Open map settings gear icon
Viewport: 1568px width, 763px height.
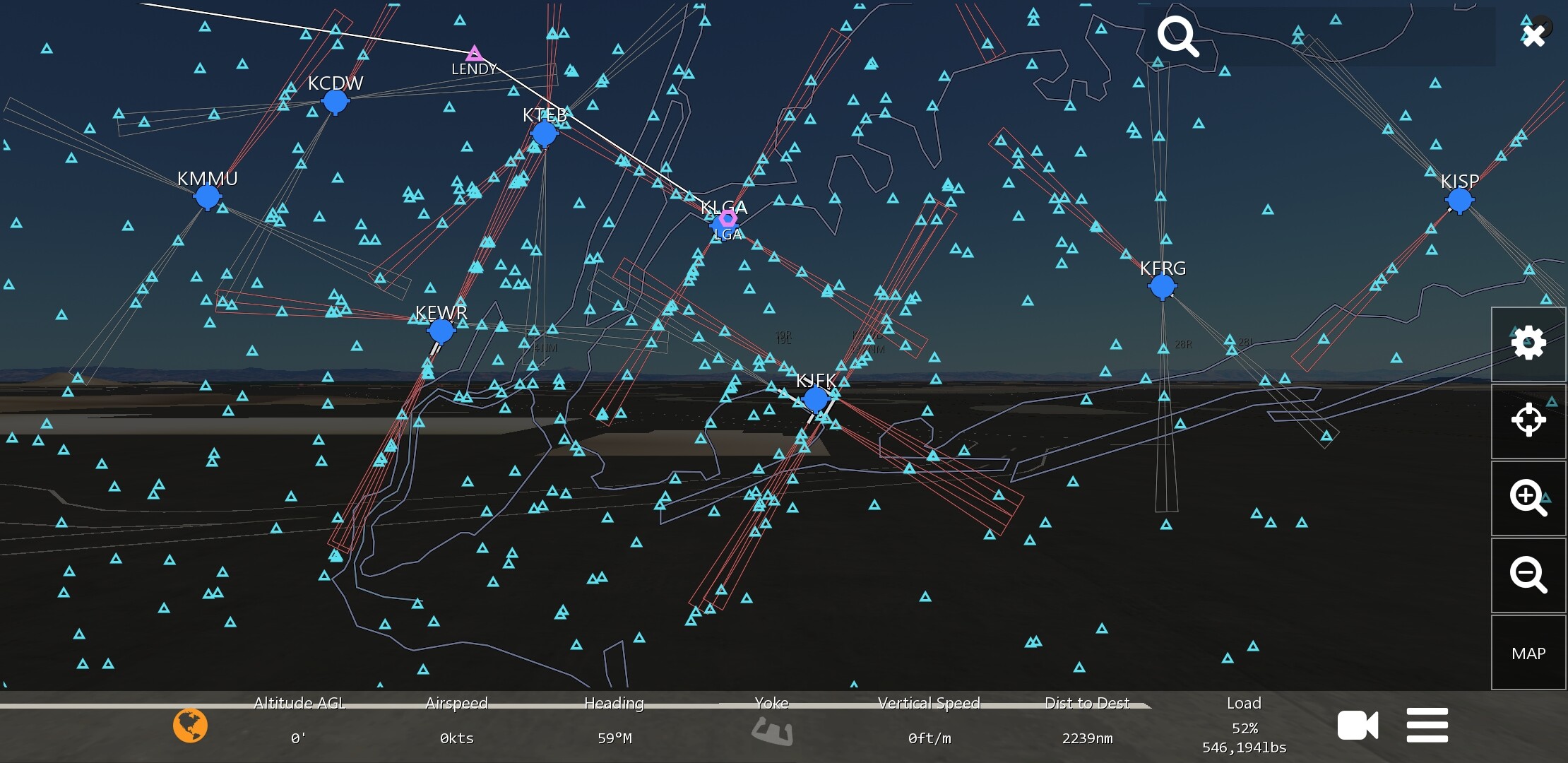(x=1528, y=344)
